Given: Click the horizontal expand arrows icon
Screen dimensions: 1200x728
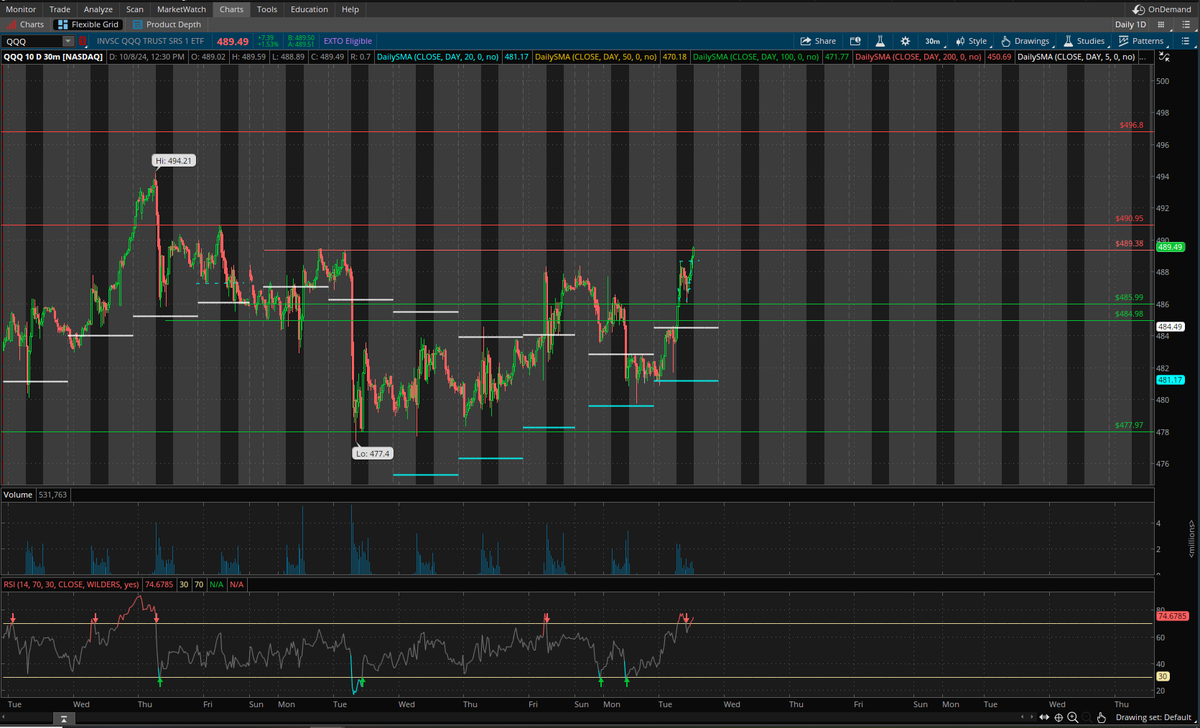Looking at the screenshot, I should pyautogui.click(x=1045, y=717).
